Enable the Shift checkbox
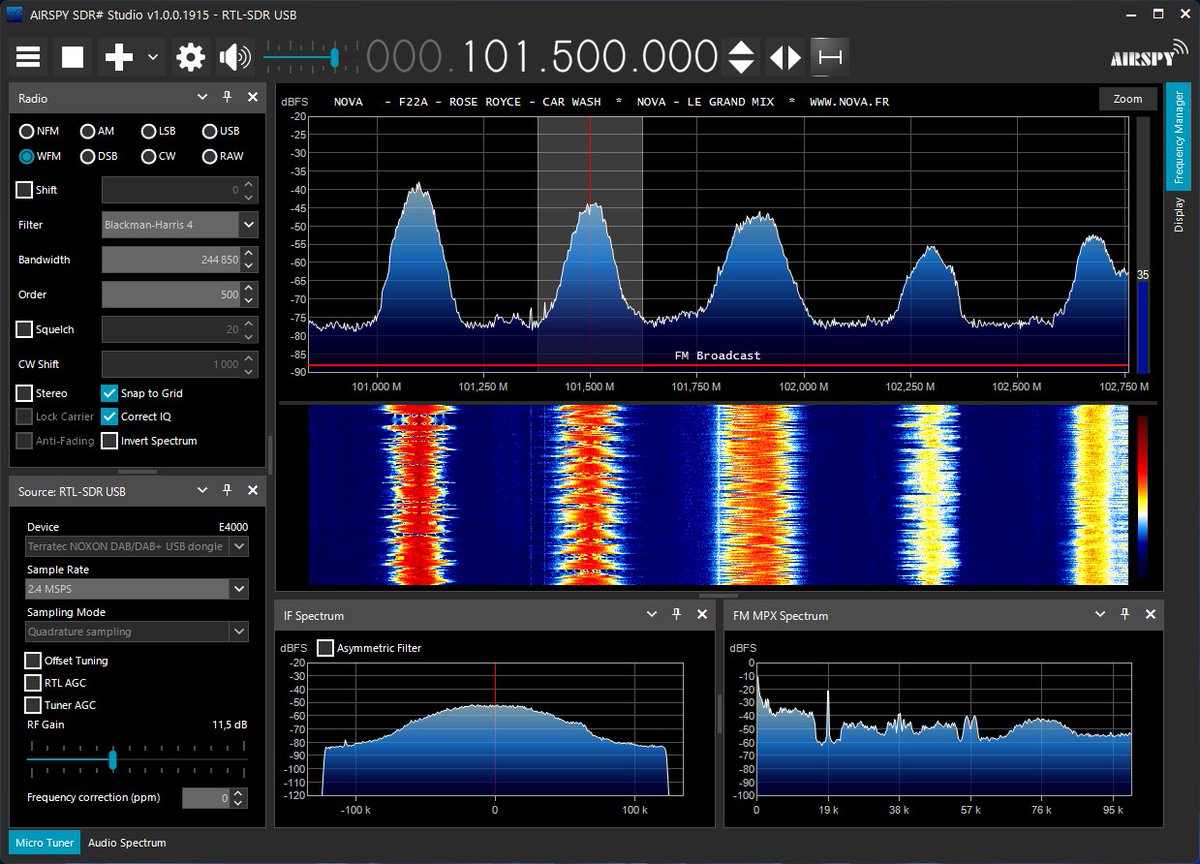Screen dimensions: 1200x864 coord(25,189)
